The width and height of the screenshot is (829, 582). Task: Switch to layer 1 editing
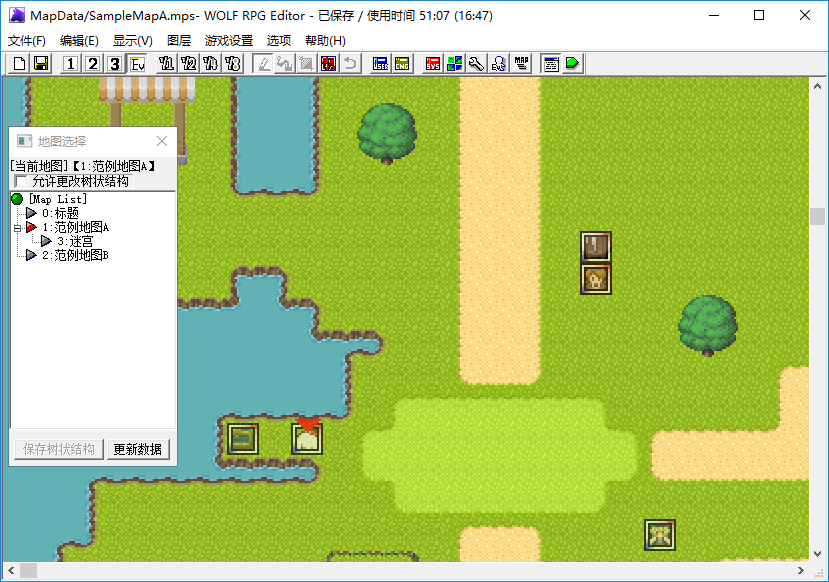click(x=70, y=64)
